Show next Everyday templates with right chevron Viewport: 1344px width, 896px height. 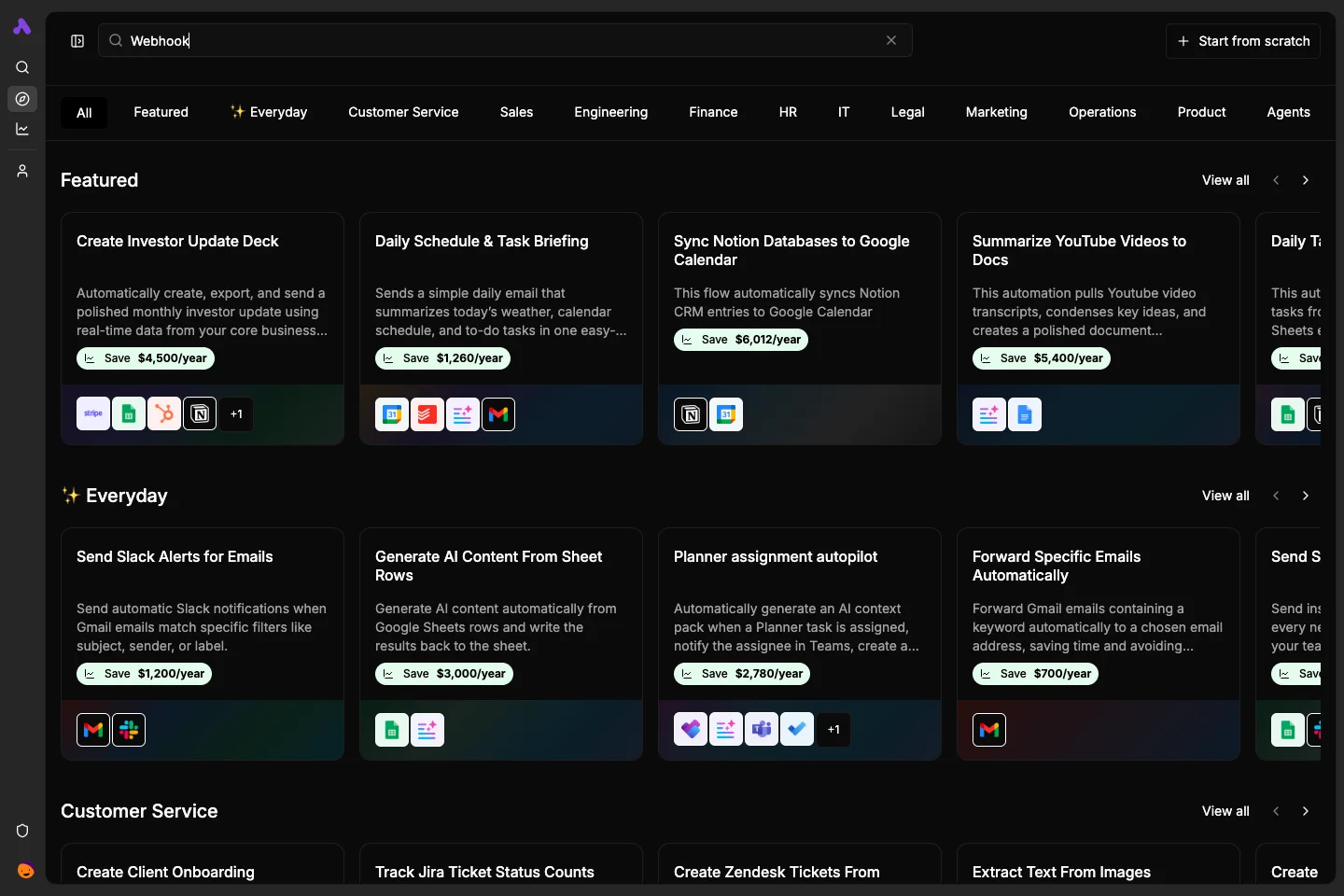click(1306, 496)
